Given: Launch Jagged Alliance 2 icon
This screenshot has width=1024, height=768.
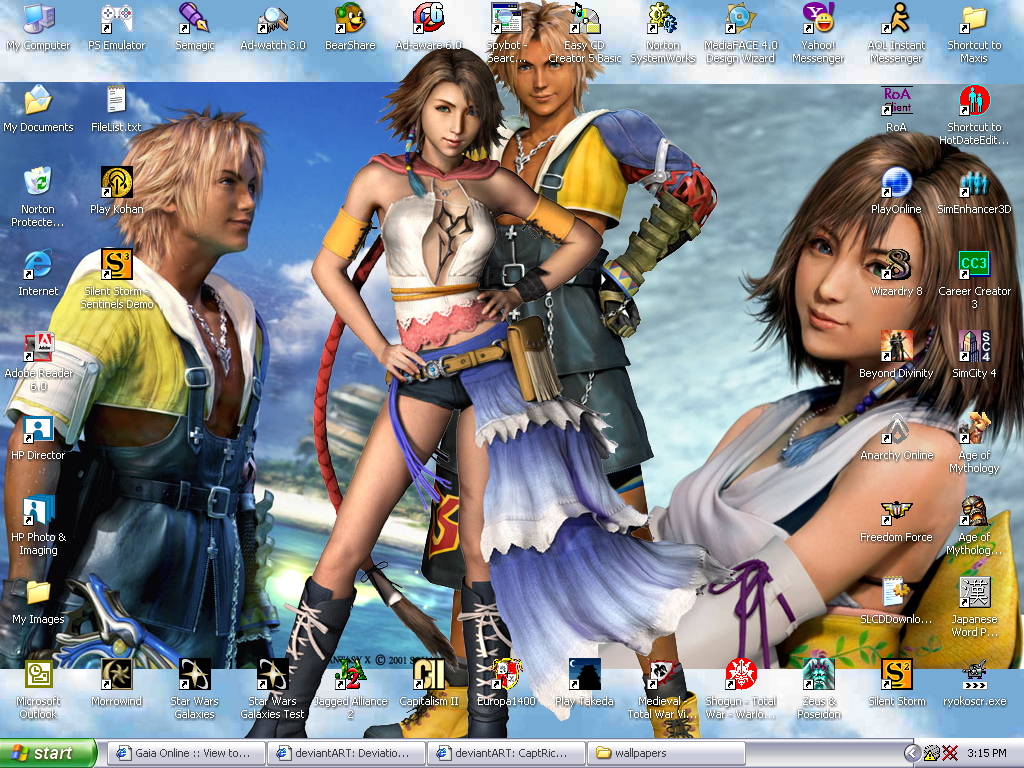Looking at the screenshot, I should (350, 690).
